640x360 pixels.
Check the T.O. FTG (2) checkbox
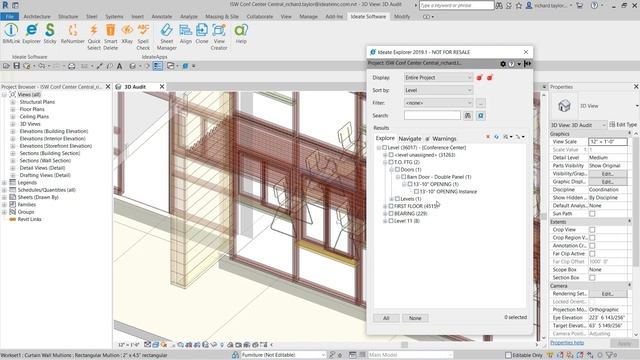391,162
